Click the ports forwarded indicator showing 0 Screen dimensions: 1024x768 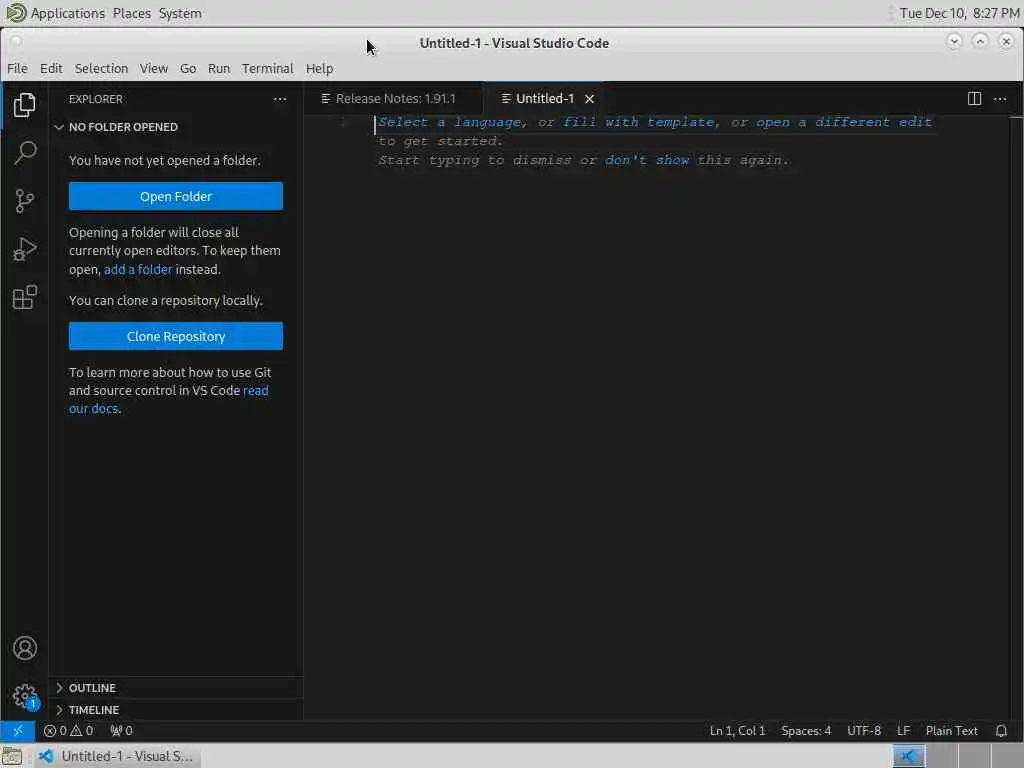tap(121, 731)
